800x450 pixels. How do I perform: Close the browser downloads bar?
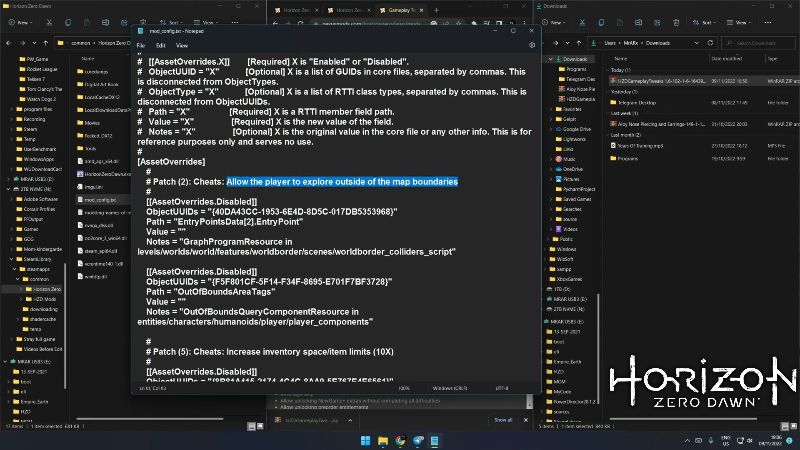526,420
